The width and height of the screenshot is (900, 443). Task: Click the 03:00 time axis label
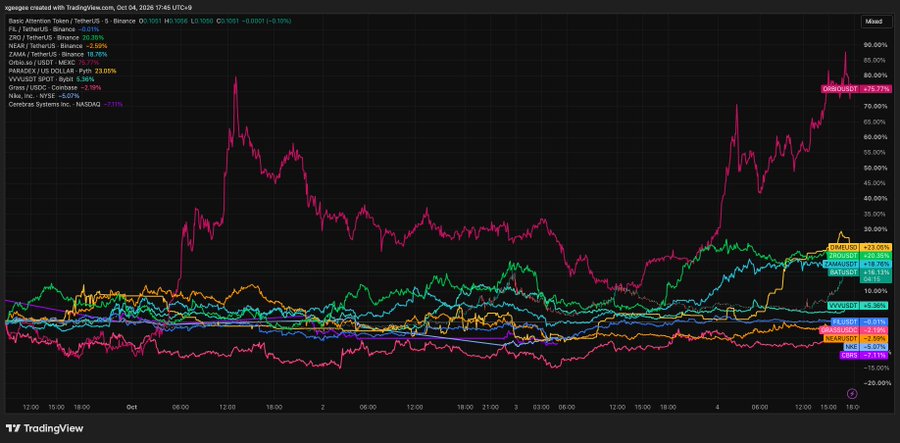coord(541,406)
